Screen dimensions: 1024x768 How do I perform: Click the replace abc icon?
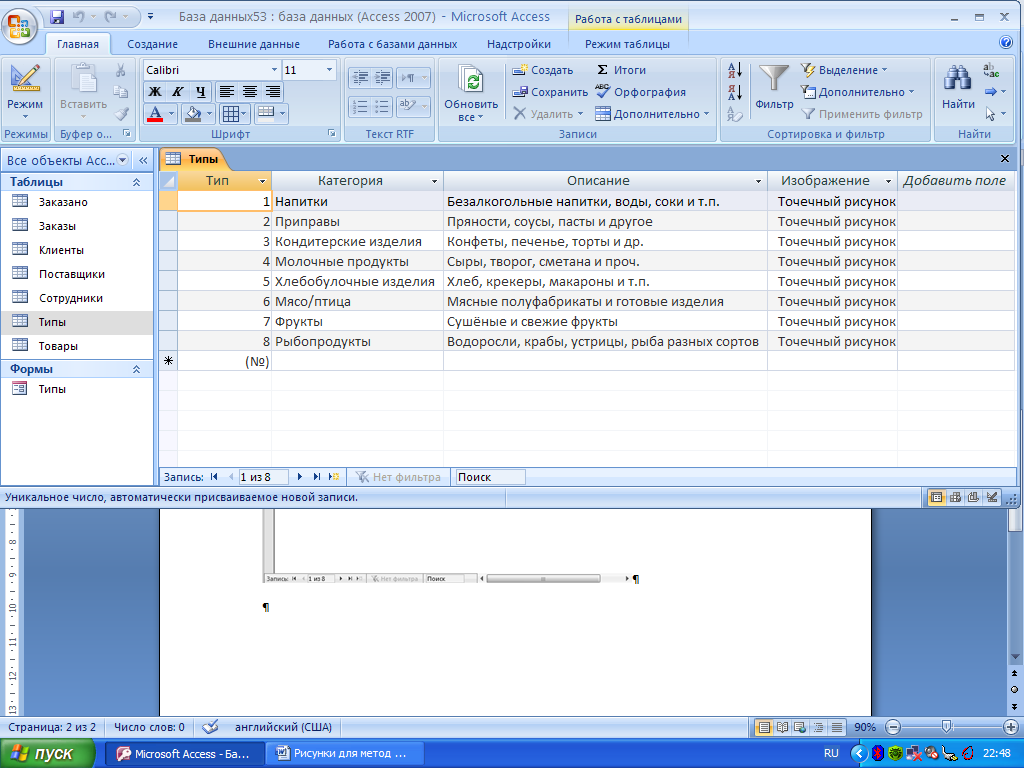click(x=991, y=70)
